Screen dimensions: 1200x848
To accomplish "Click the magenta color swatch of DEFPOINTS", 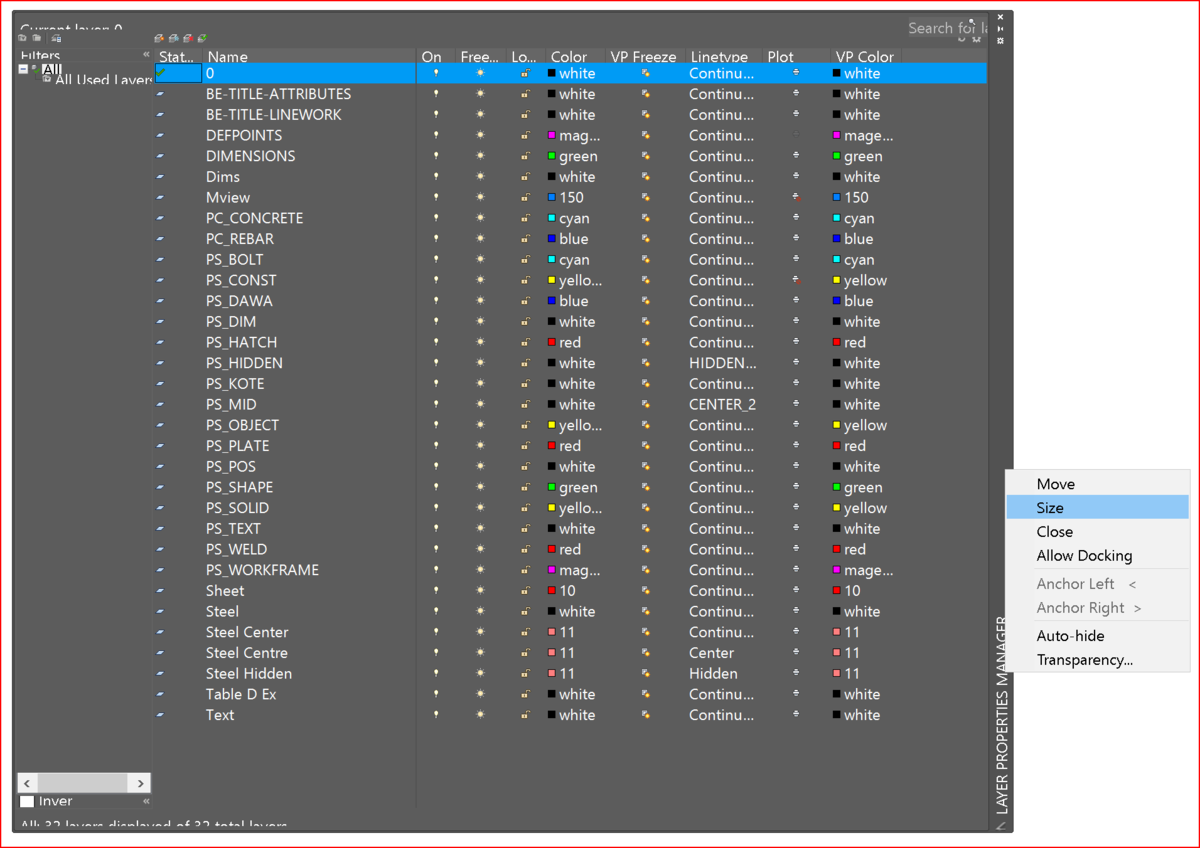I will pos(552,135).
